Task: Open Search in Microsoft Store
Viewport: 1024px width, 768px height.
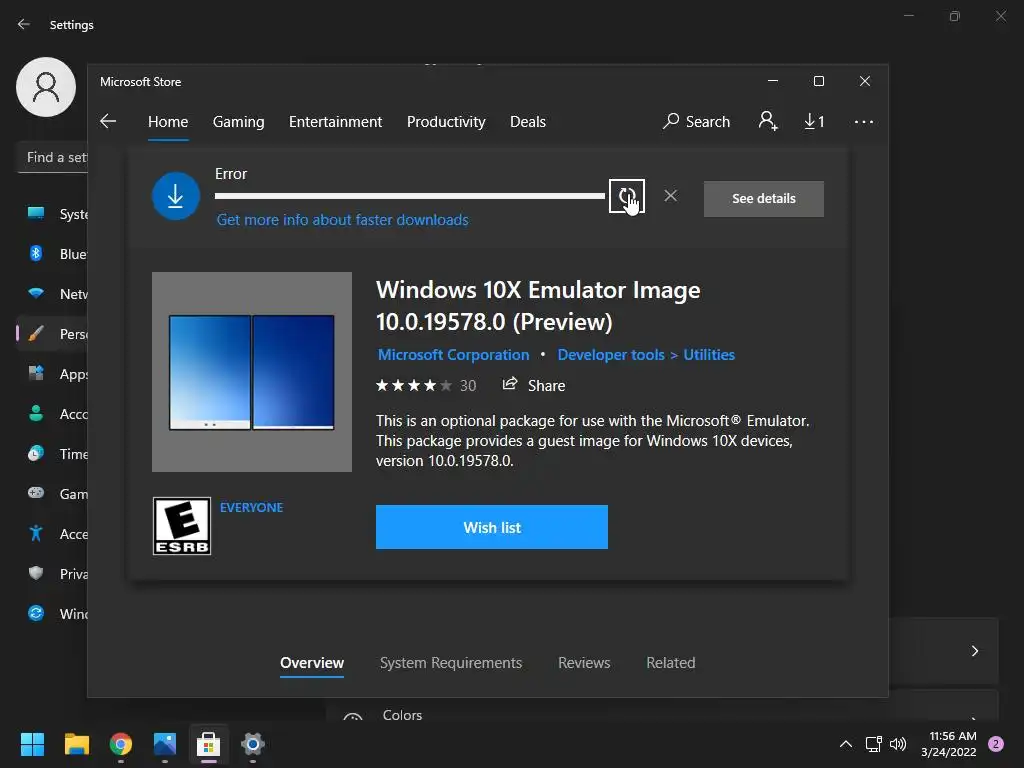Action: 696,121
